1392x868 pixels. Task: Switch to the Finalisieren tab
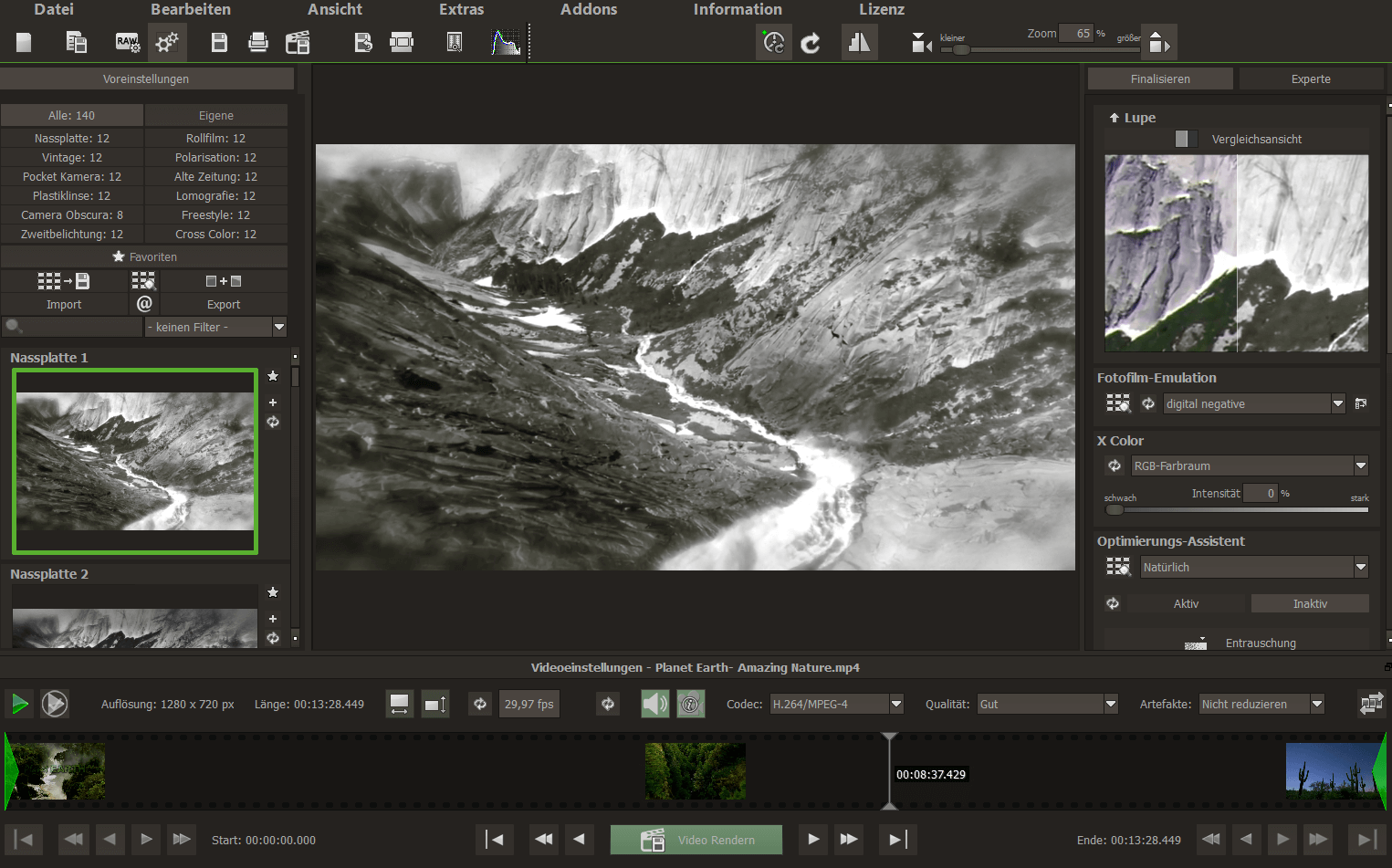(x=1160, y=79)
